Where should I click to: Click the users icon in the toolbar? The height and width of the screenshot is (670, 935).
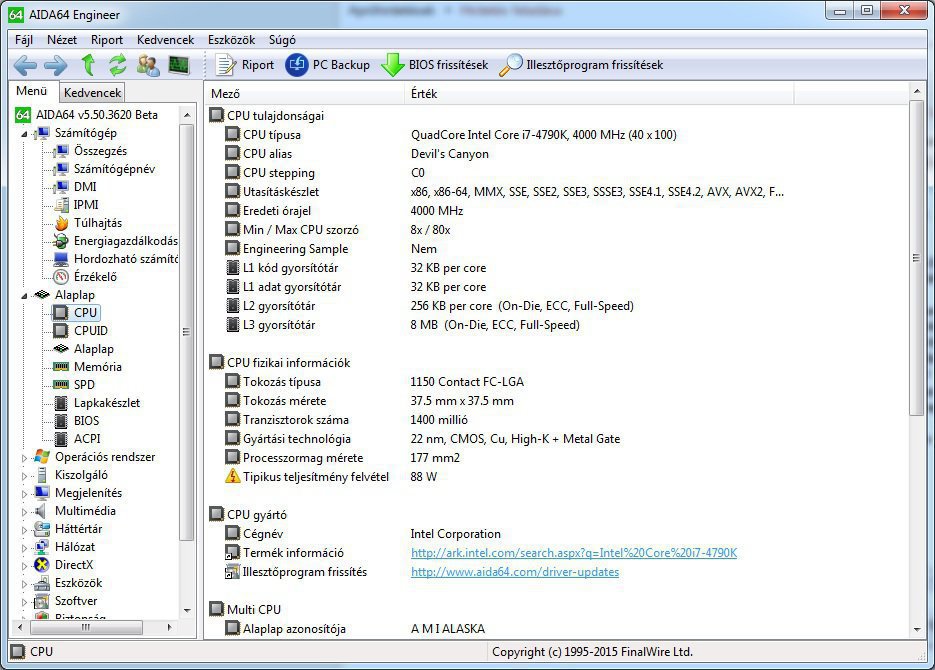click(148, 65)
